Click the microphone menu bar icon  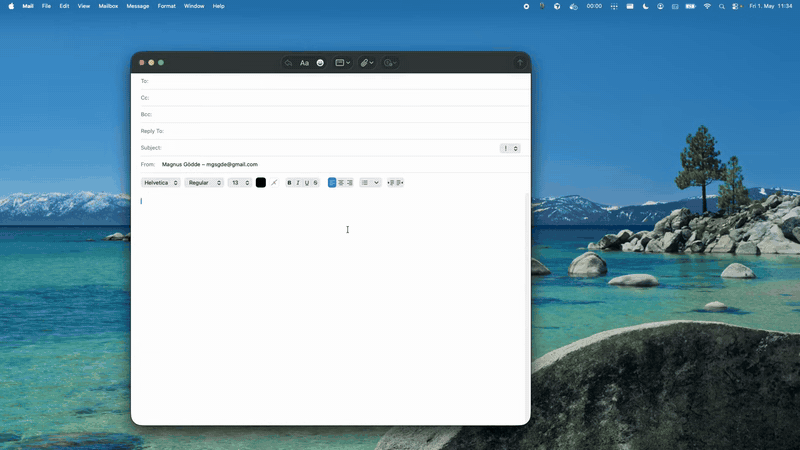click(x=542, y=6)
